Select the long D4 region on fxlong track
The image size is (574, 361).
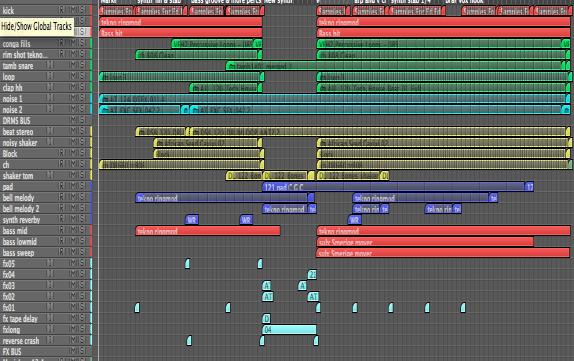coord(289,330)
